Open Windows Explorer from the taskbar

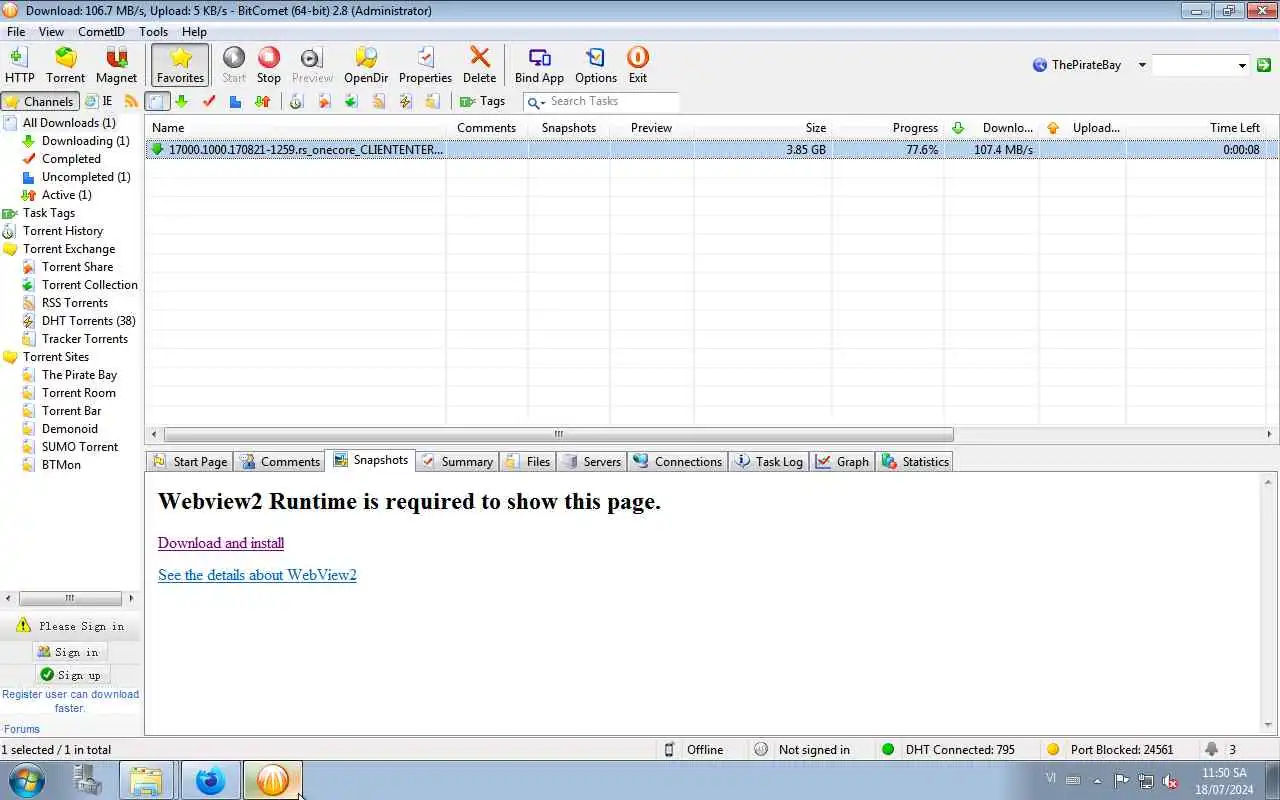click(x=146, y=780)
